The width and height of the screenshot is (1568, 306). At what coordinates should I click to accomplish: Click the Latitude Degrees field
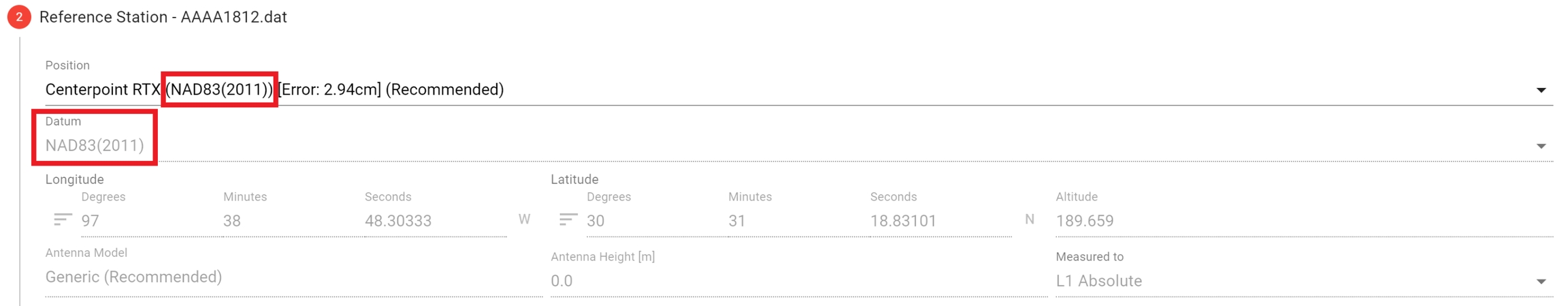click(655, 221)
